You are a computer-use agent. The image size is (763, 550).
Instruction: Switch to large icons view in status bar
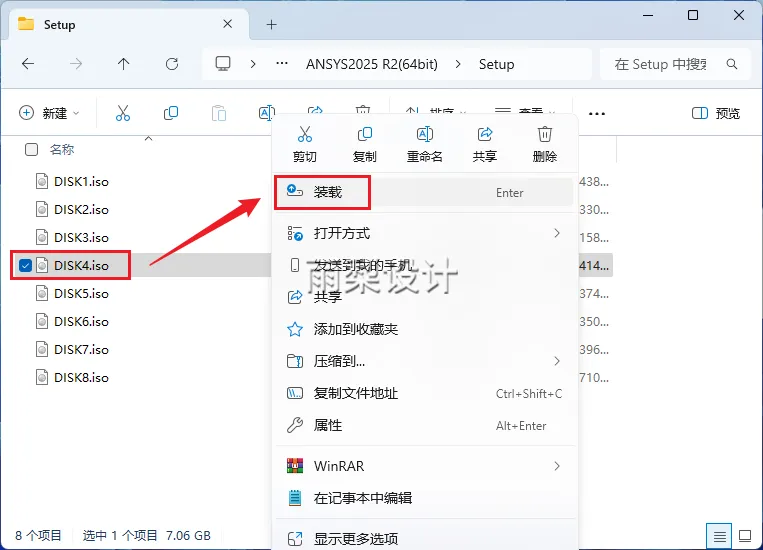point(745,536)
